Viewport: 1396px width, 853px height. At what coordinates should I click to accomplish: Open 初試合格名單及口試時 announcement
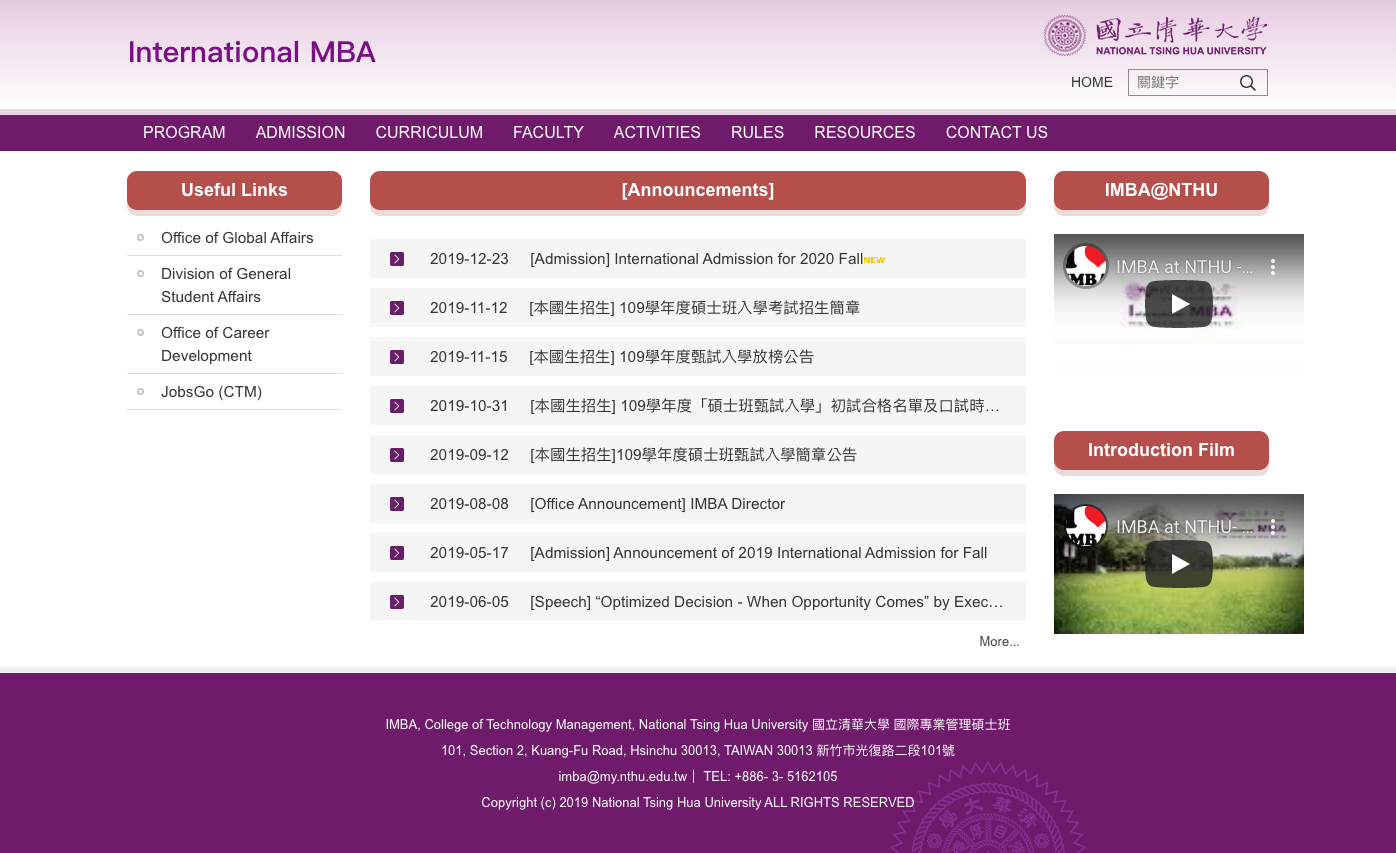tap(765, 406)
